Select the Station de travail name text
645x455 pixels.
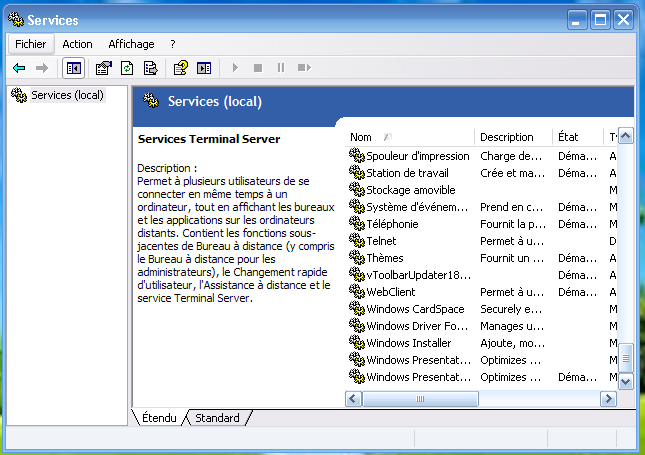pyautogui.click(x=407, y=173)
